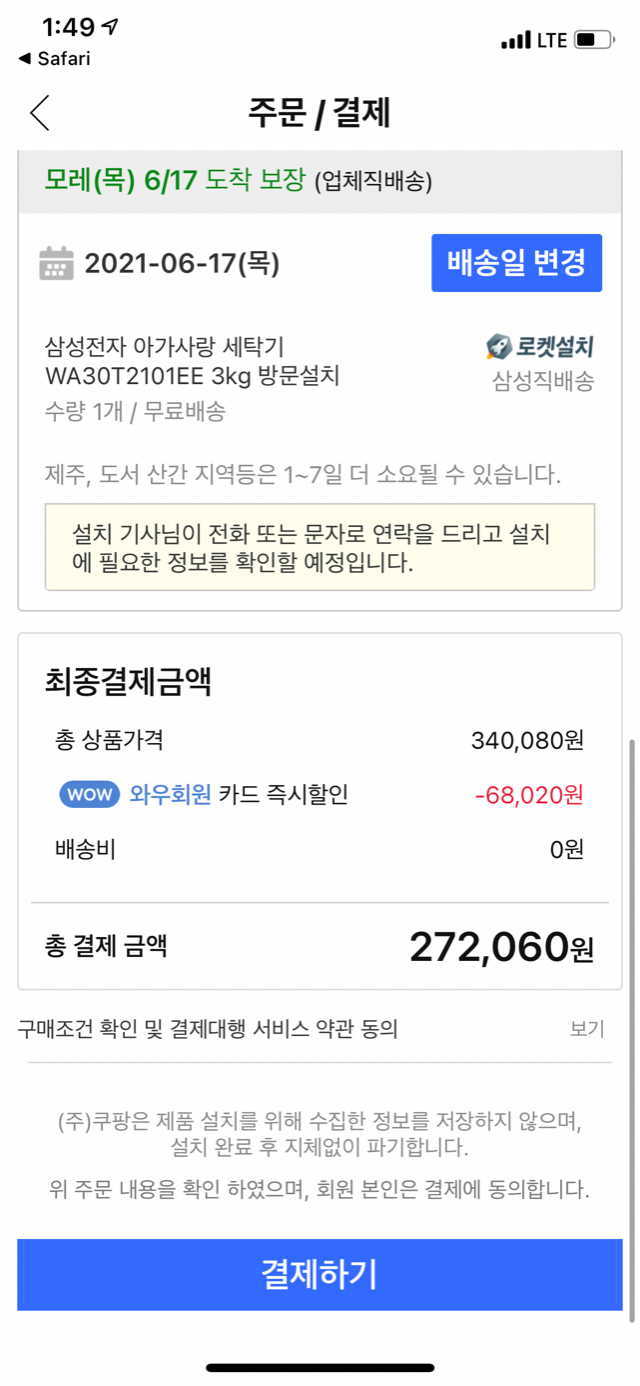The height and width of the screenshot is (1386, 640).
Task: Expand terms with the 보기 link
Action: click(587, 1029)
